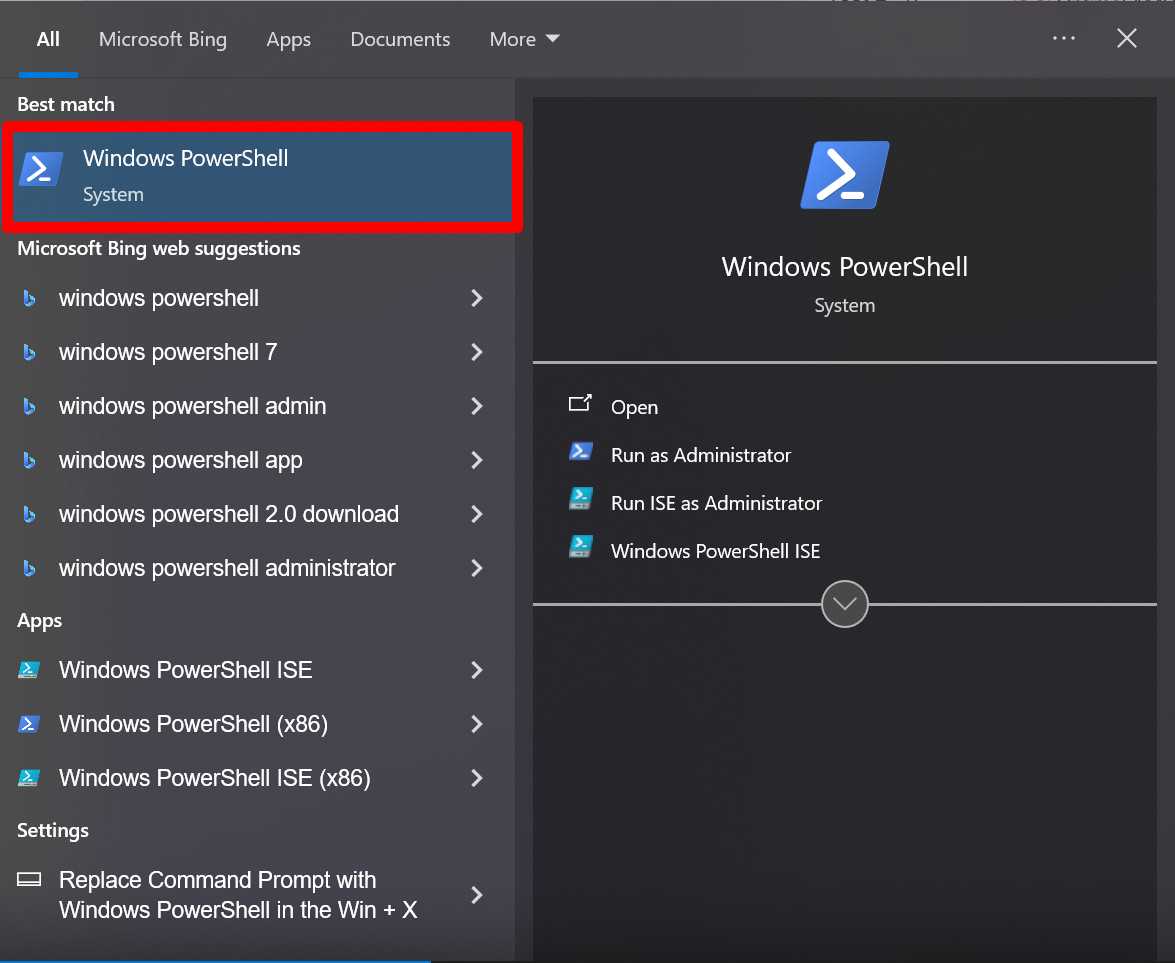Expand the Replace Command Prompt setting arrow
The height and width of the screenshot is (963, 1175).
[477, 895]
